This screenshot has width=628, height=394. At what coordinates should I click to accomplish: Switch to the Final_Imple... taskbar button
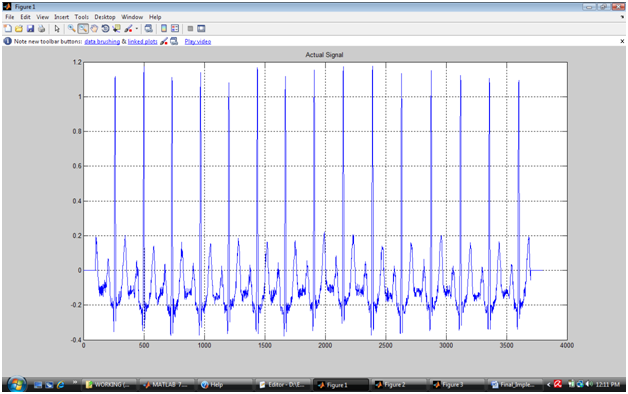(515, 385)
